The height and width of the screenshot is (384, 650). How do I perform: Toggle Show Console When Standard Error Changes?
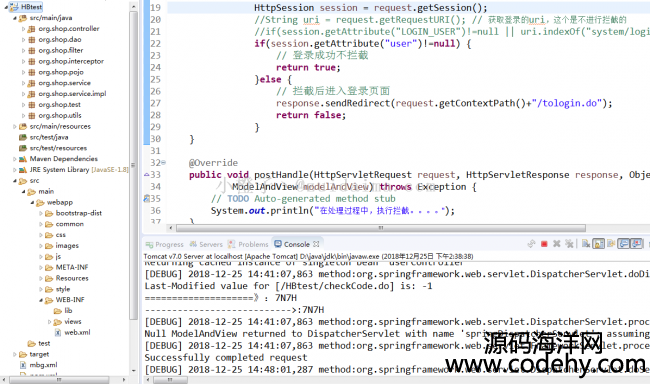coord(636,244)
